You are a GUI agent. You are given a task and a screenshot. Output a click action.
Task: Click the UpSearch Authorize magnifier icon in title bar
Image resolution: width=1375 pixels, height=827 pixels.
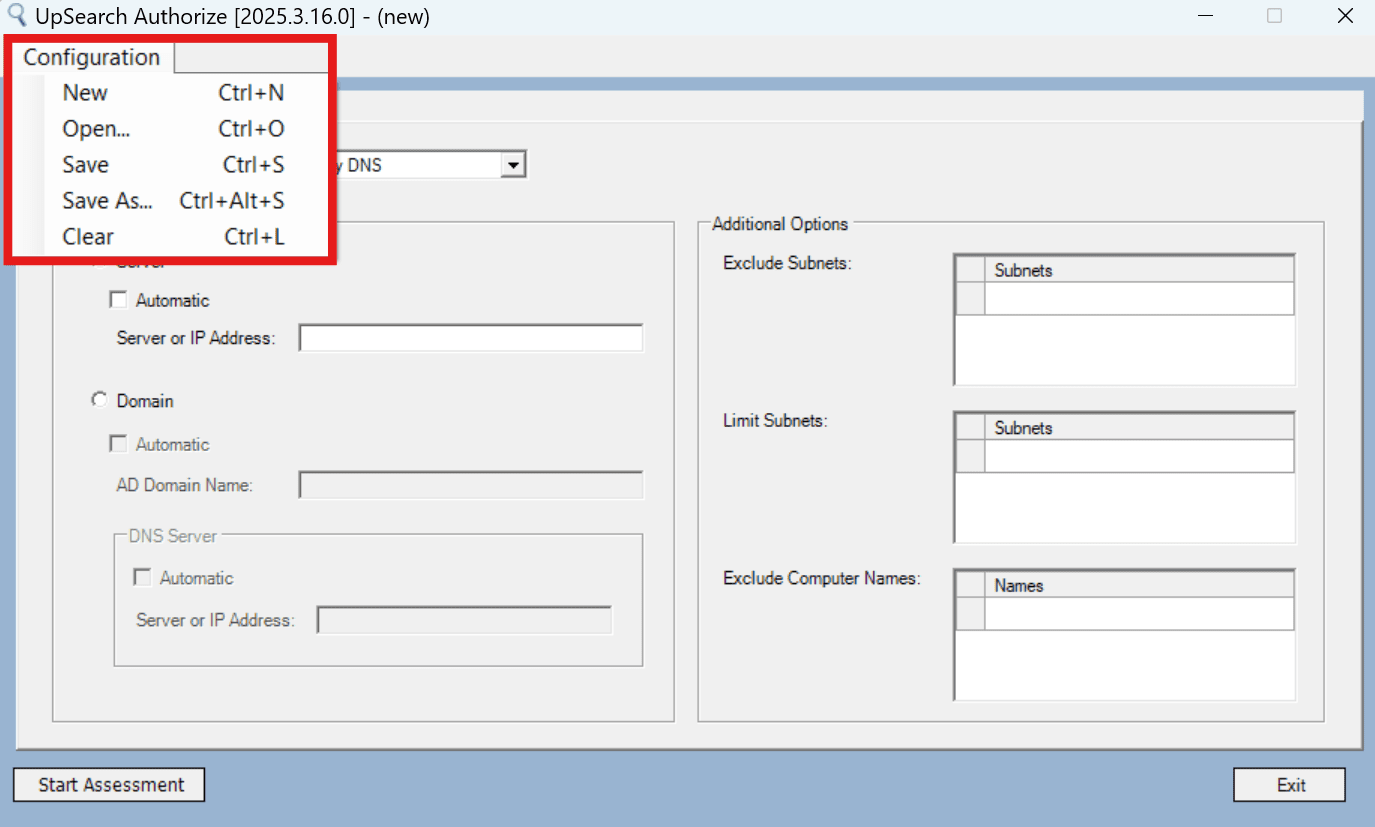15,16
